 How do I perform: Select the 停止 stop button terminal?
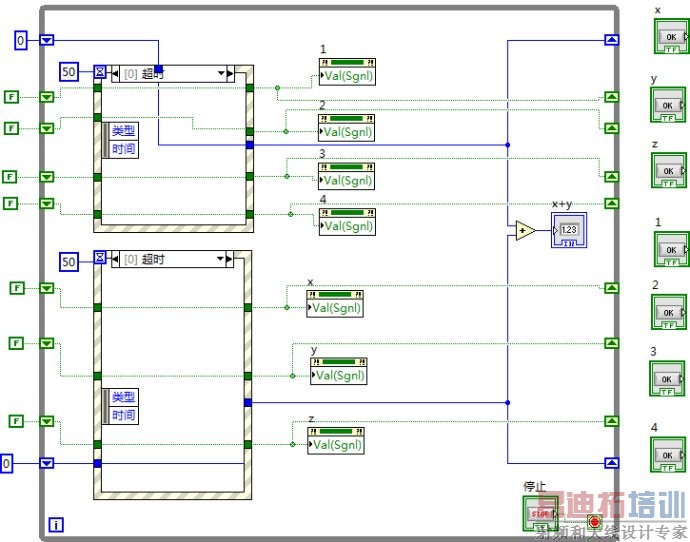pyautogui.click(x=540, y=513)
